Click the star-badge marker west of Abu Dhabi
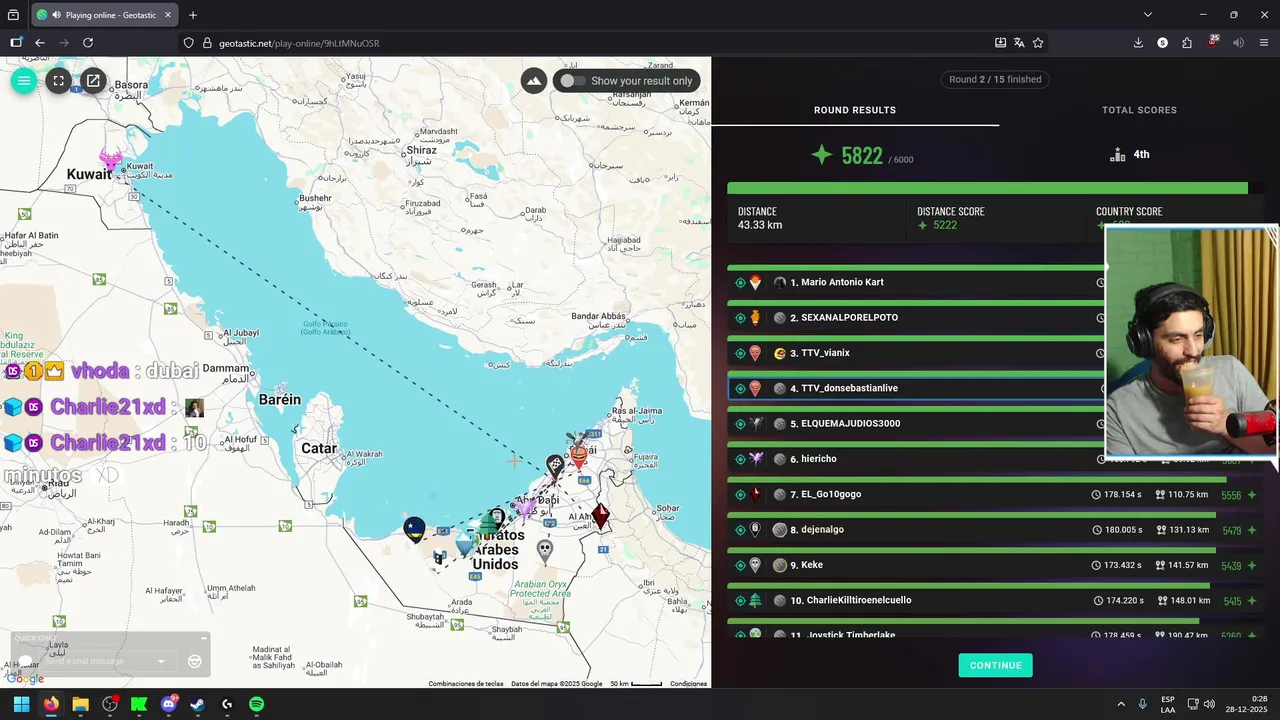This screenshot has width=1280, height=720. tap(414, 529)
